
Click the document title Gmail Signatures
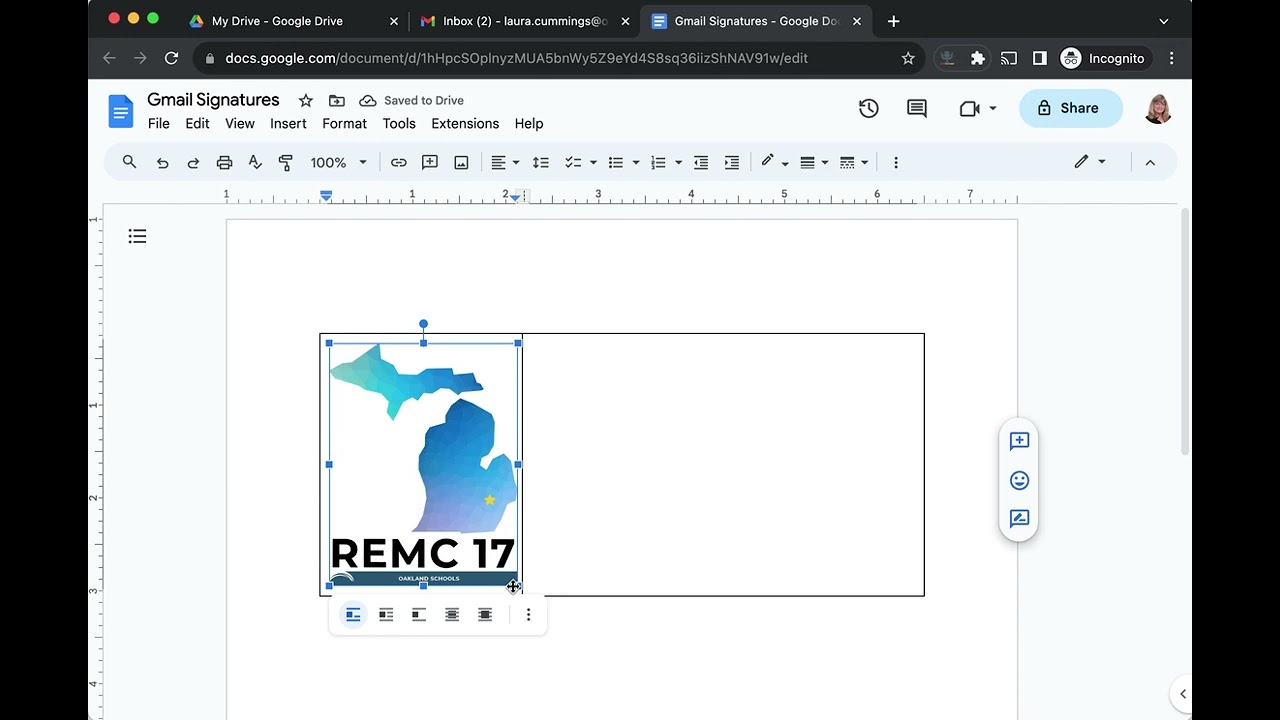(213, 100)
